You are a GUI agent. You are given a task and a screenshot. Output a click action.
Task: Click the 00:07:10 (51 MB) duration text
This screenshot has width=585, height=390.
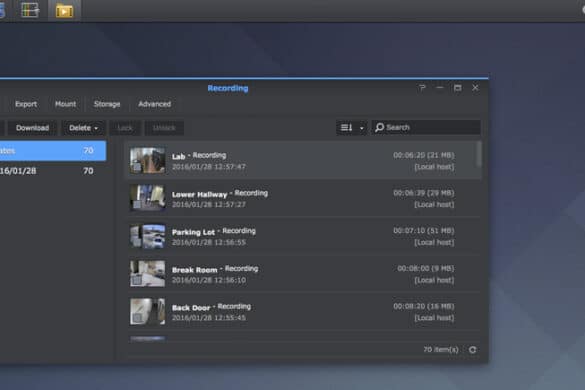(423, 231)
